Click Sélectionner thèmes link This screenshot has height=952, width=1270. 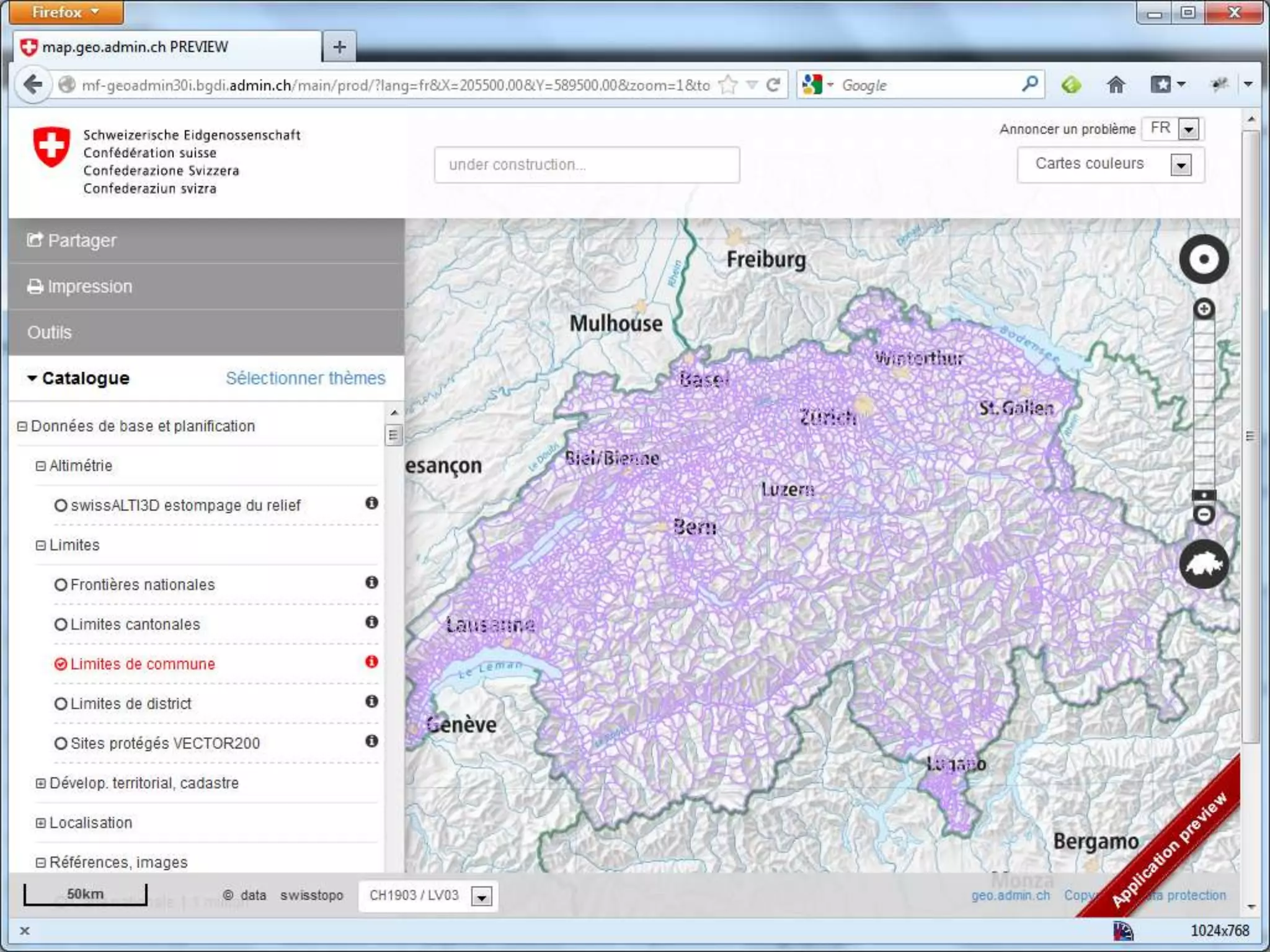click(305, 378)
